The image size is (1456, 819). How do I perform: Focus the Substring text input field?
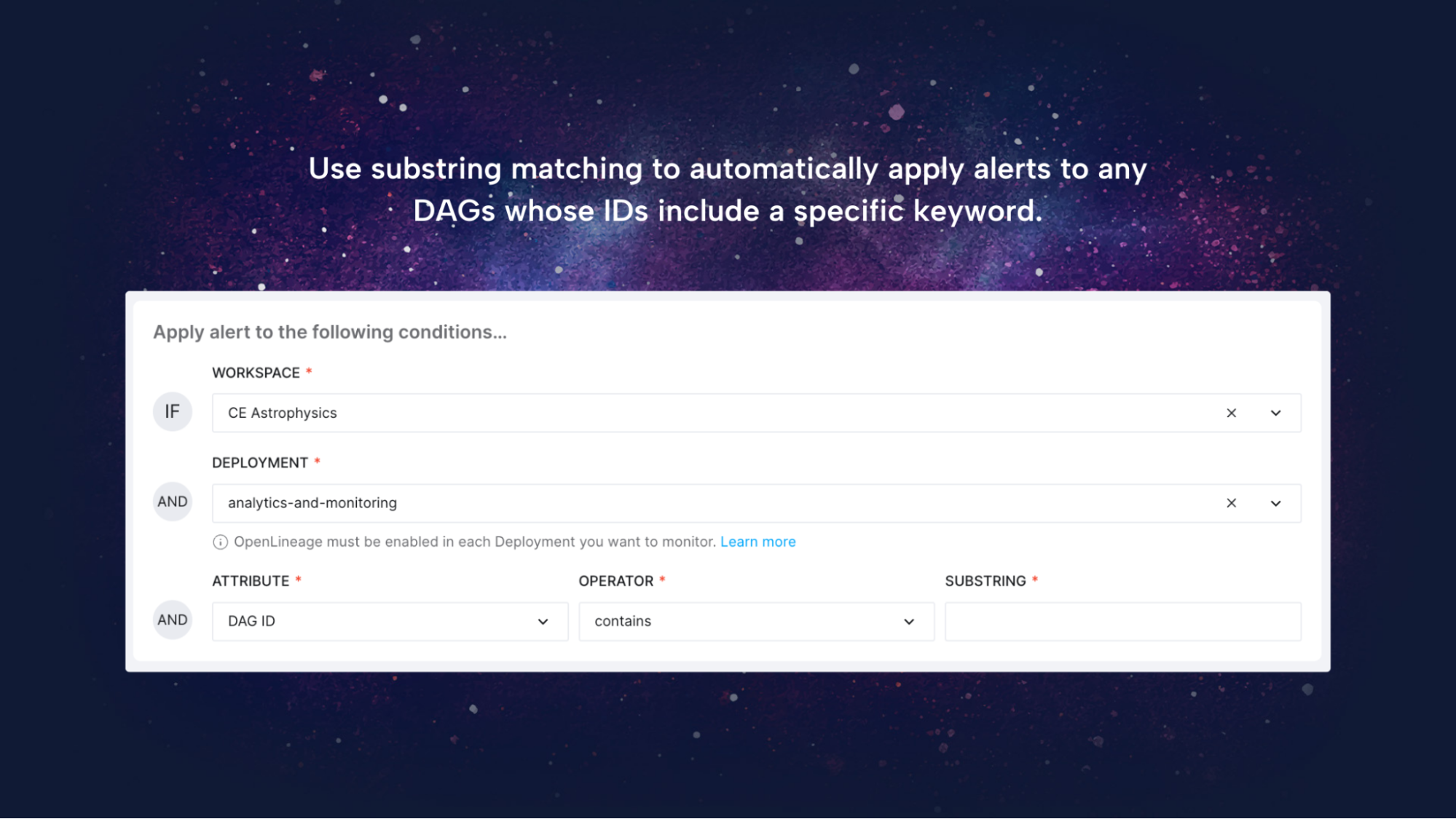tap(1122, 622)
